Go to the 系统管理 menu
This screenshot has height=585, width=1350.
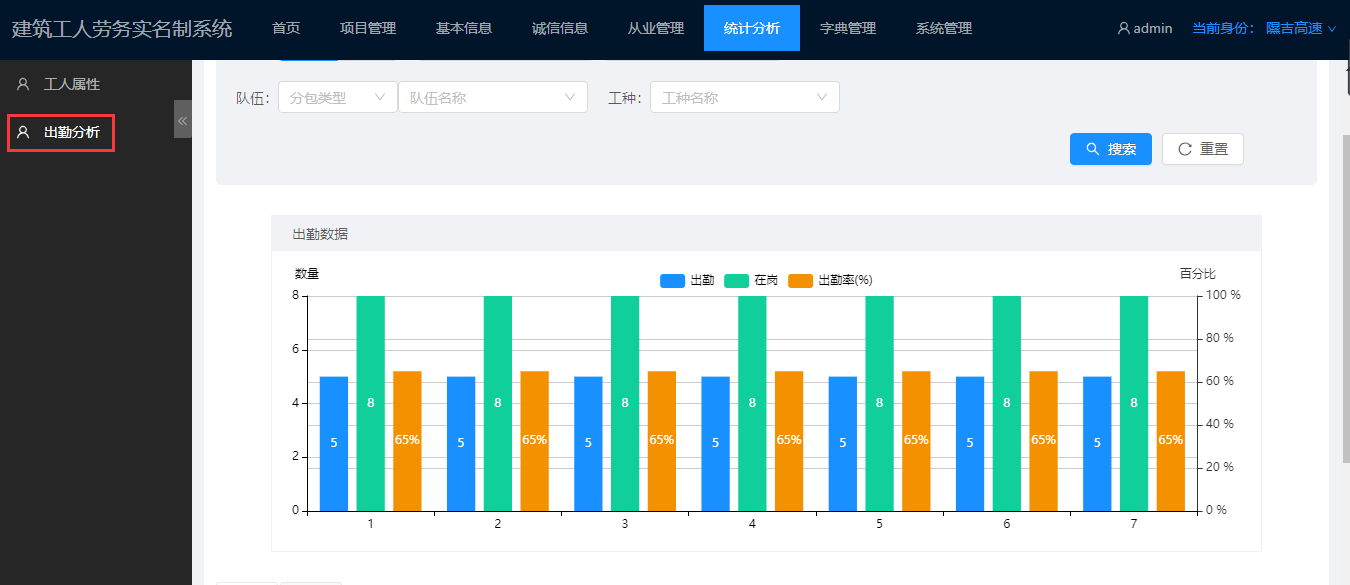[944, 29]
